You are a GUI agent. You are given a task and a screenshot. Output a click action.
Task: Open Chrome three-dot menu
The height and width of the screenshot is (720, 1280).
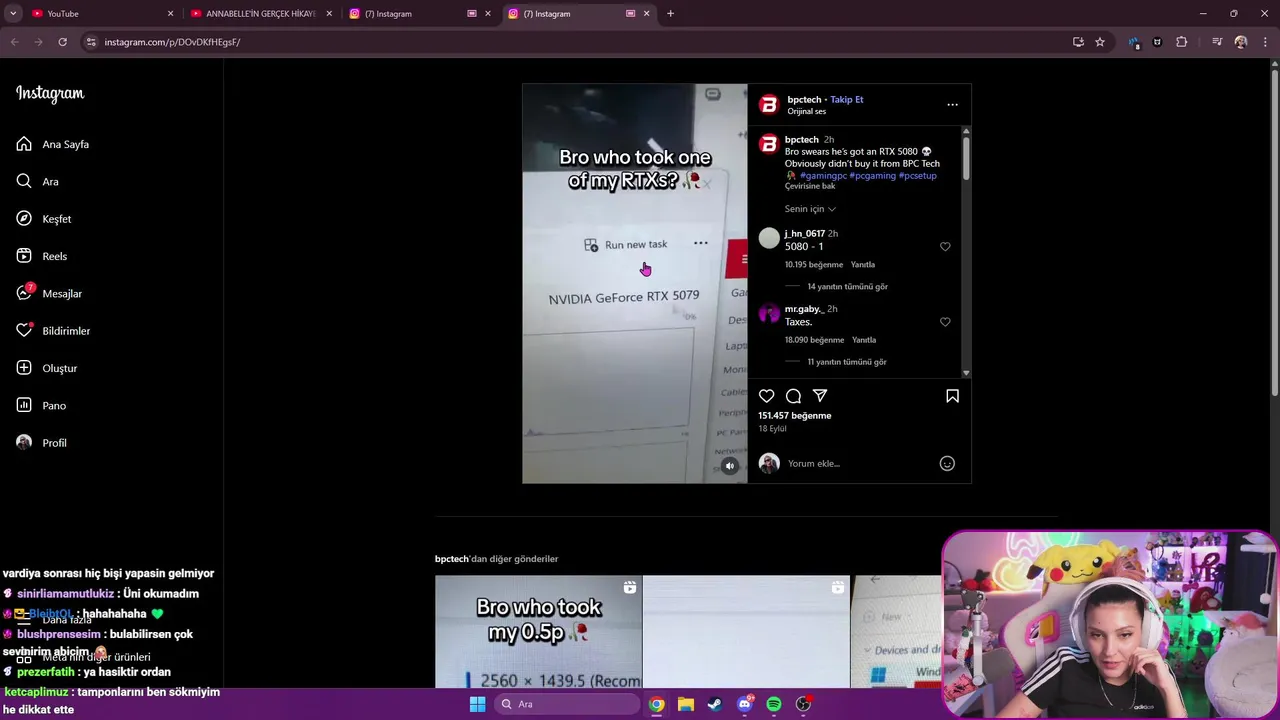pyautogui.click(x=1266, y=42)
